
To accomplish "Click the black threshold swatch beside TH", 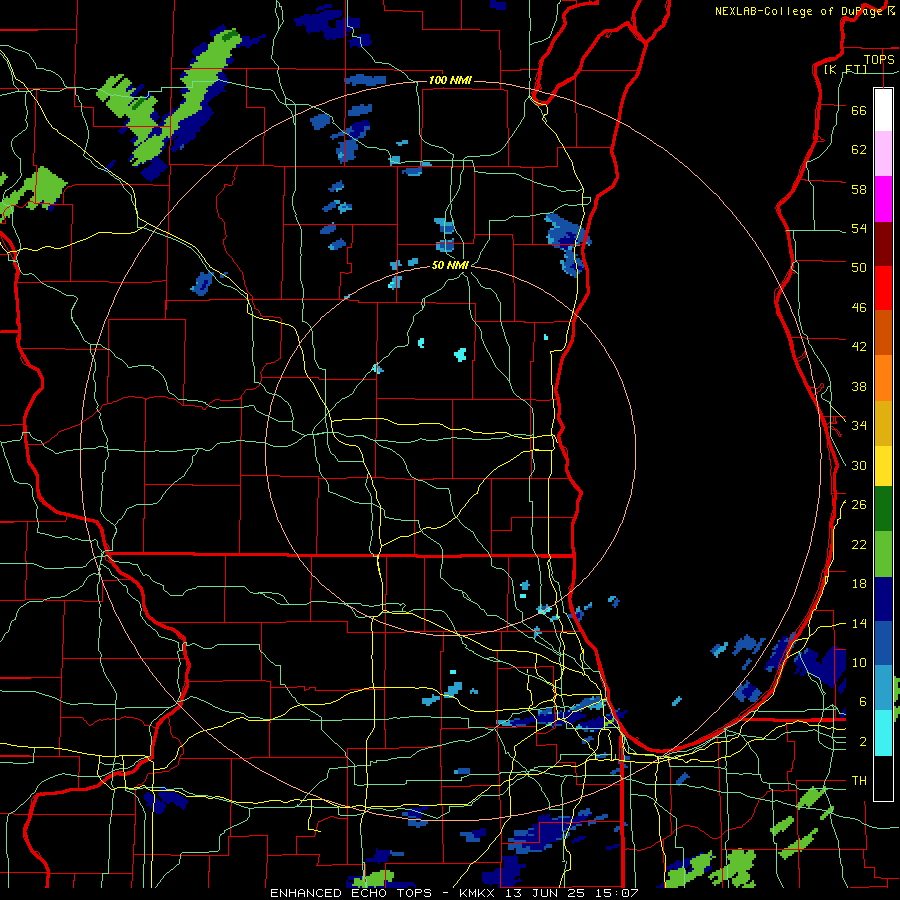I will tap(883, 778).
